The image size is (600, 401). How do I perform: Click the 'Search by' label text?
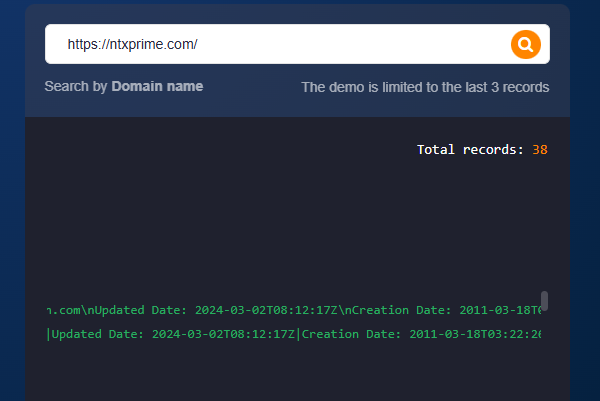click(x=76, y=87)
